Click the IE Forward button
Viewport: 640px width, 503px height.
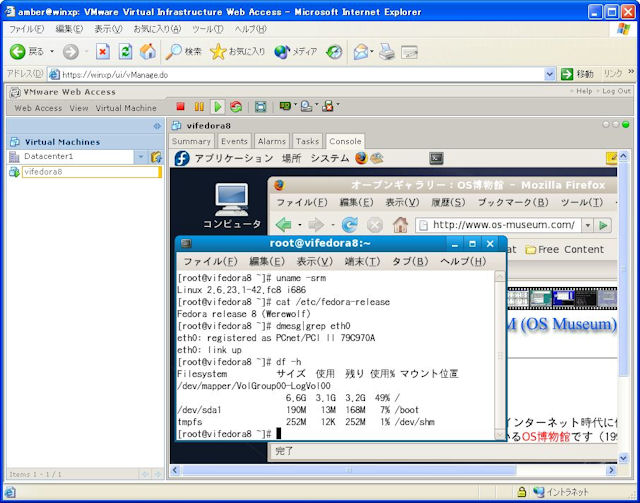coord(71,52)
